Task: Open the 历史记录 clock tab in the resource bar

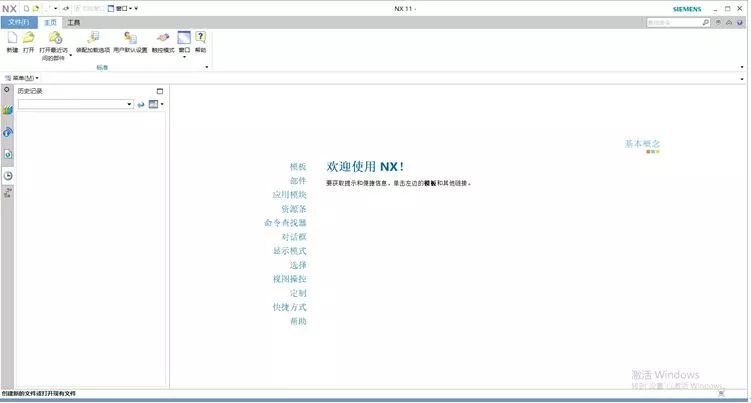Action: [8, 176]
